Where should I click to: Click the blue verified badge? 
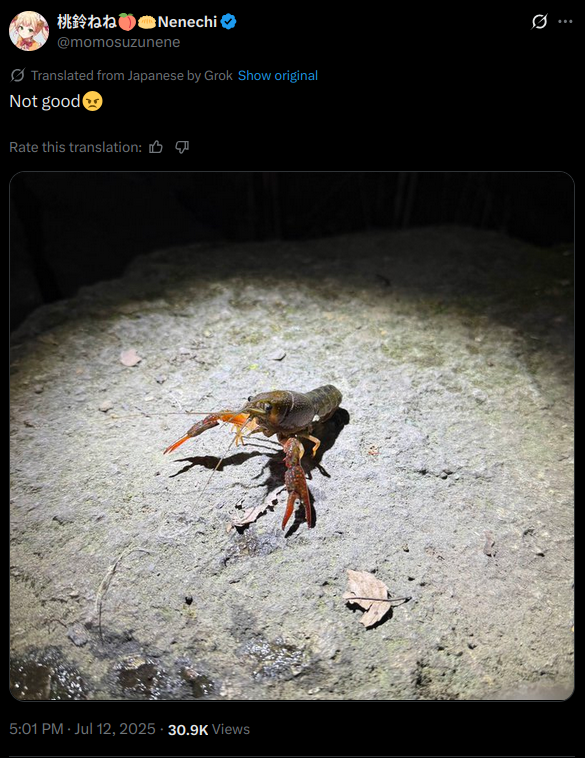(228, 22)
